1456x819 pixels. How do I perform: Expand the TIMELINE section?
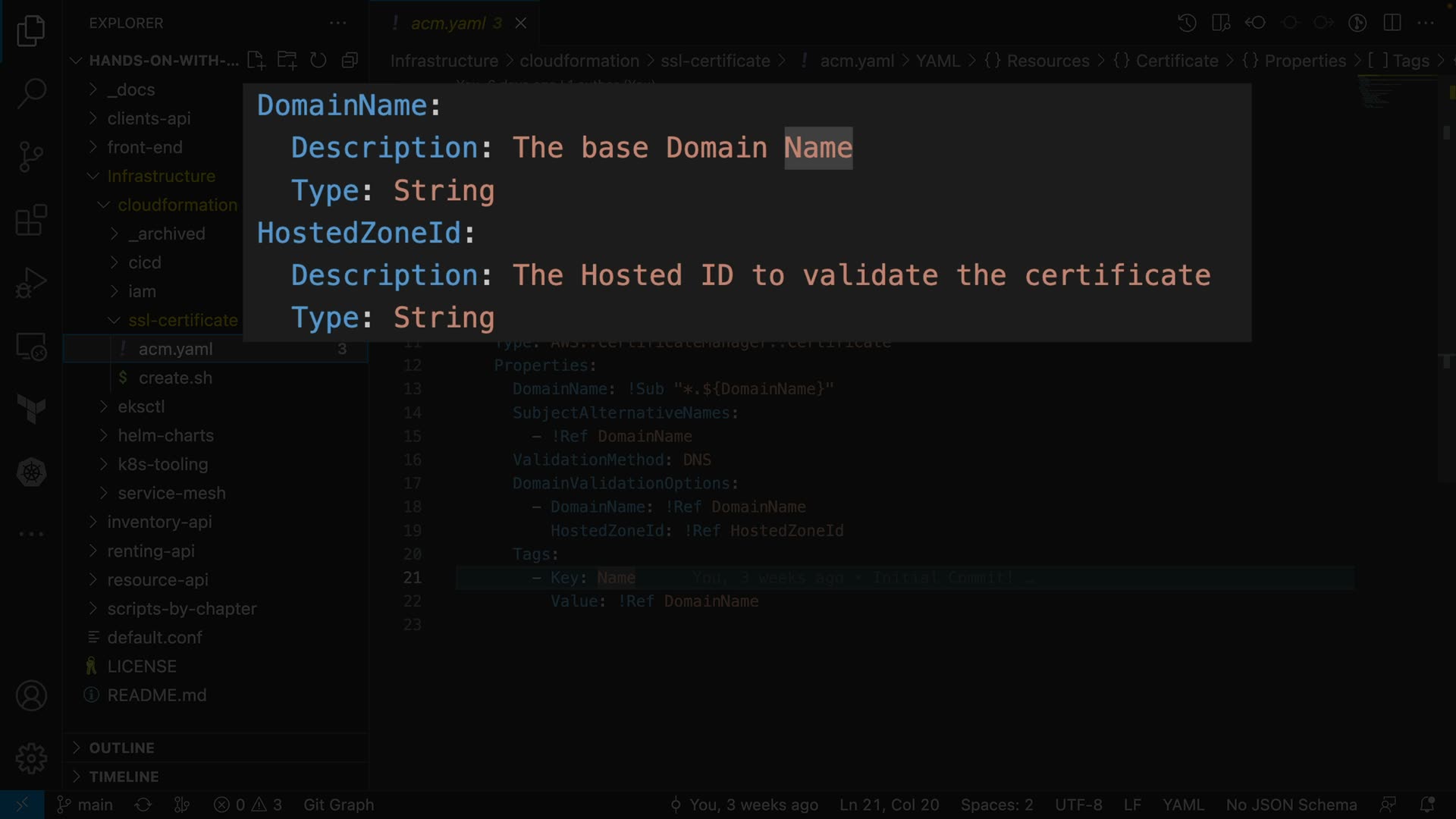(x=124, y=777)
